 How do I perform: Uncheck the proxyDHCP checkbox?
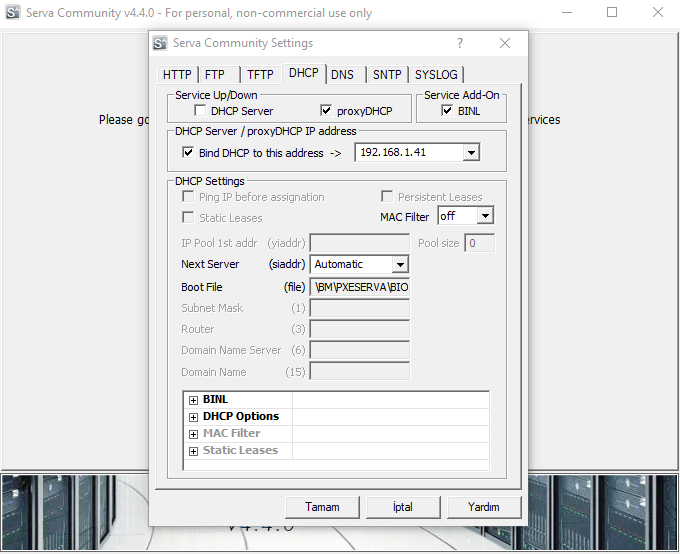pyautogui.click(x=326, y=111)
